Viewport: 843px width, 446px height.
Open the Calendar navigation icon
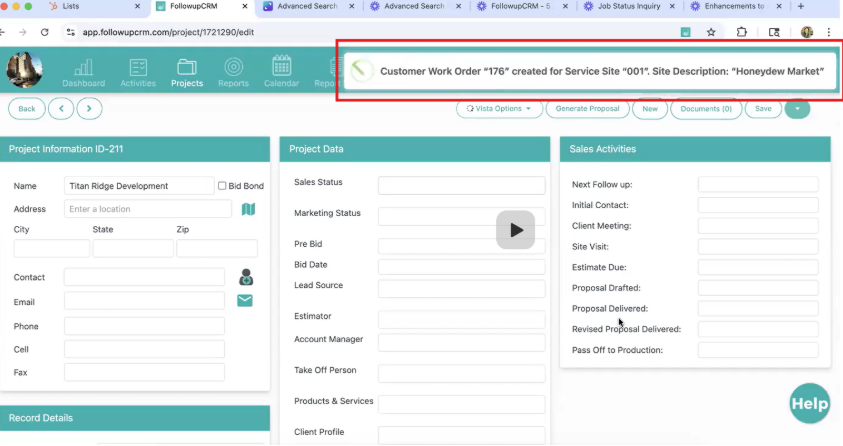pyautogui.click(x=281, y=73)
